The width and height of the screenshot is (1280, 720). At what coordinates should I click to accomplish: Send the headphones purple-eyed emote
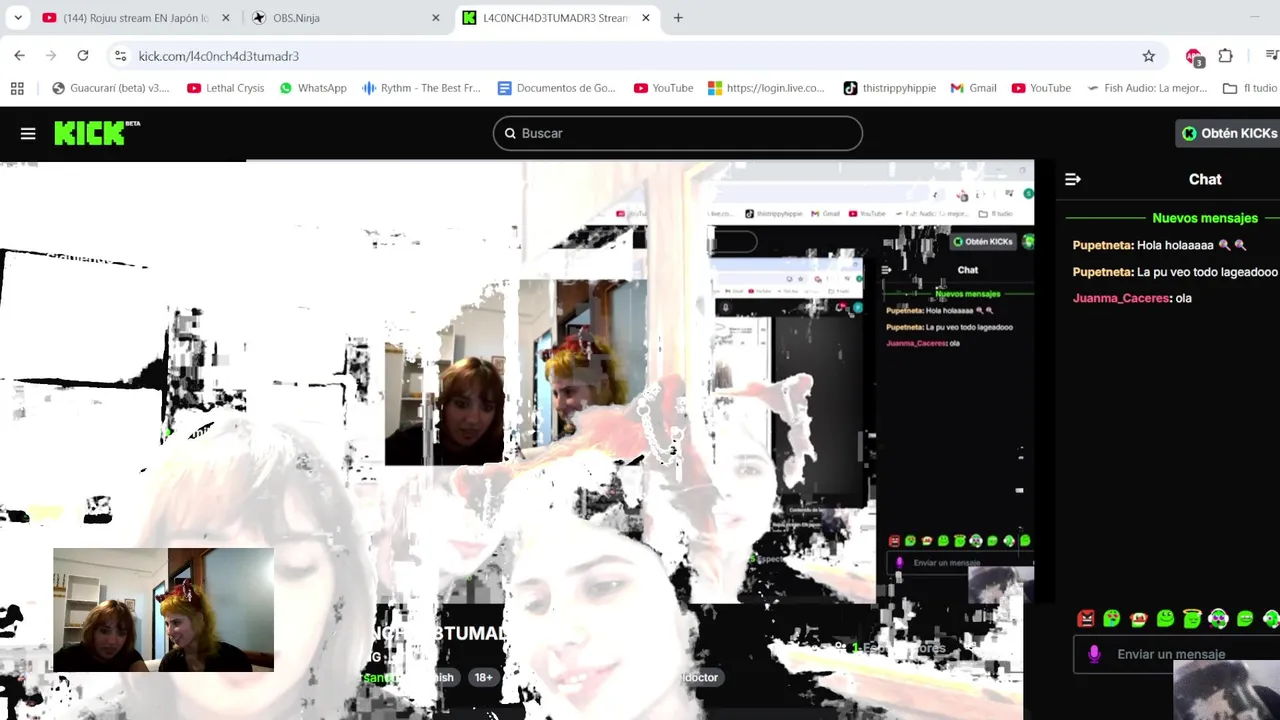pos(1218,619)
